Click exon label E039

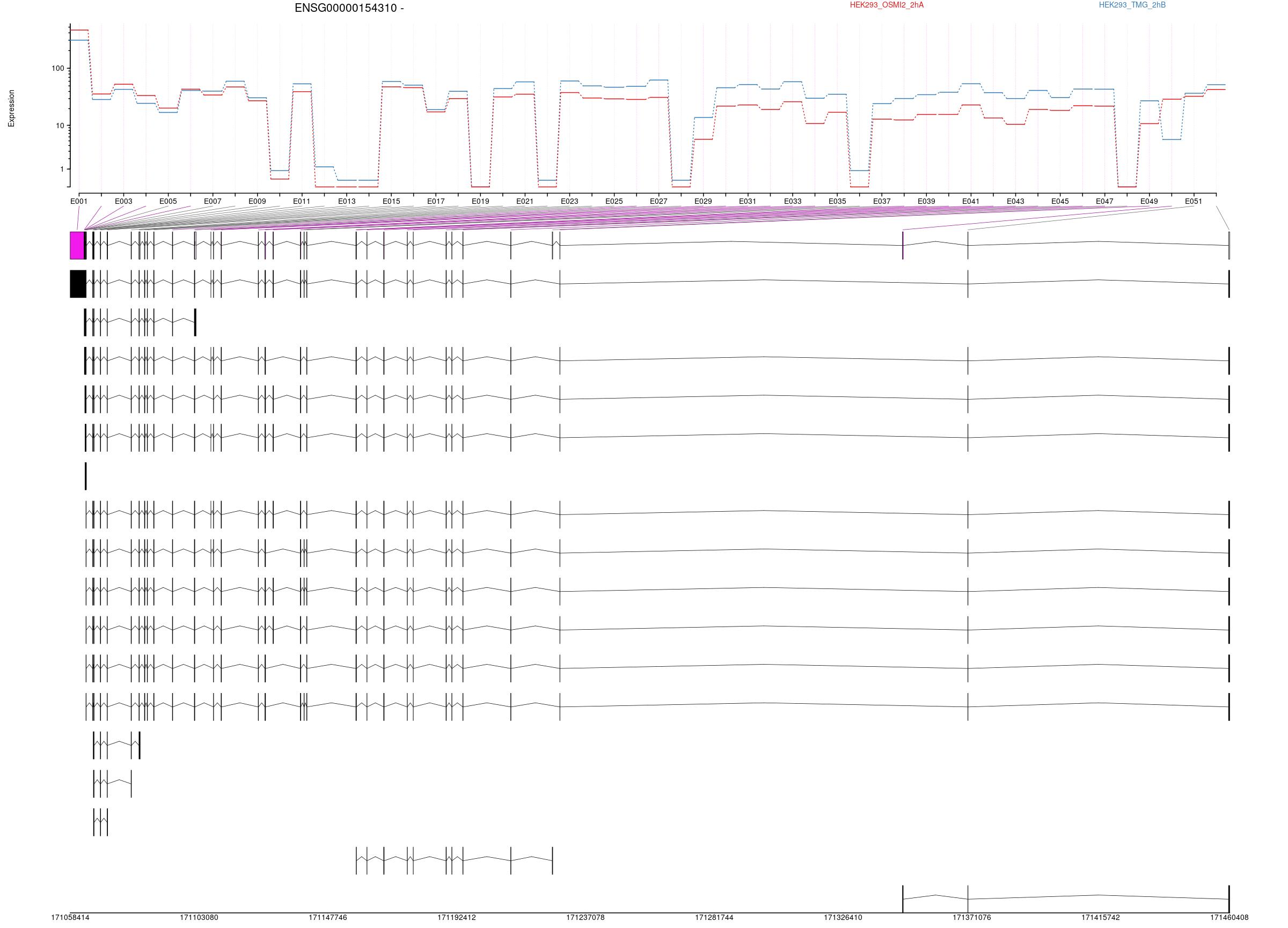(x=926, y=202)
